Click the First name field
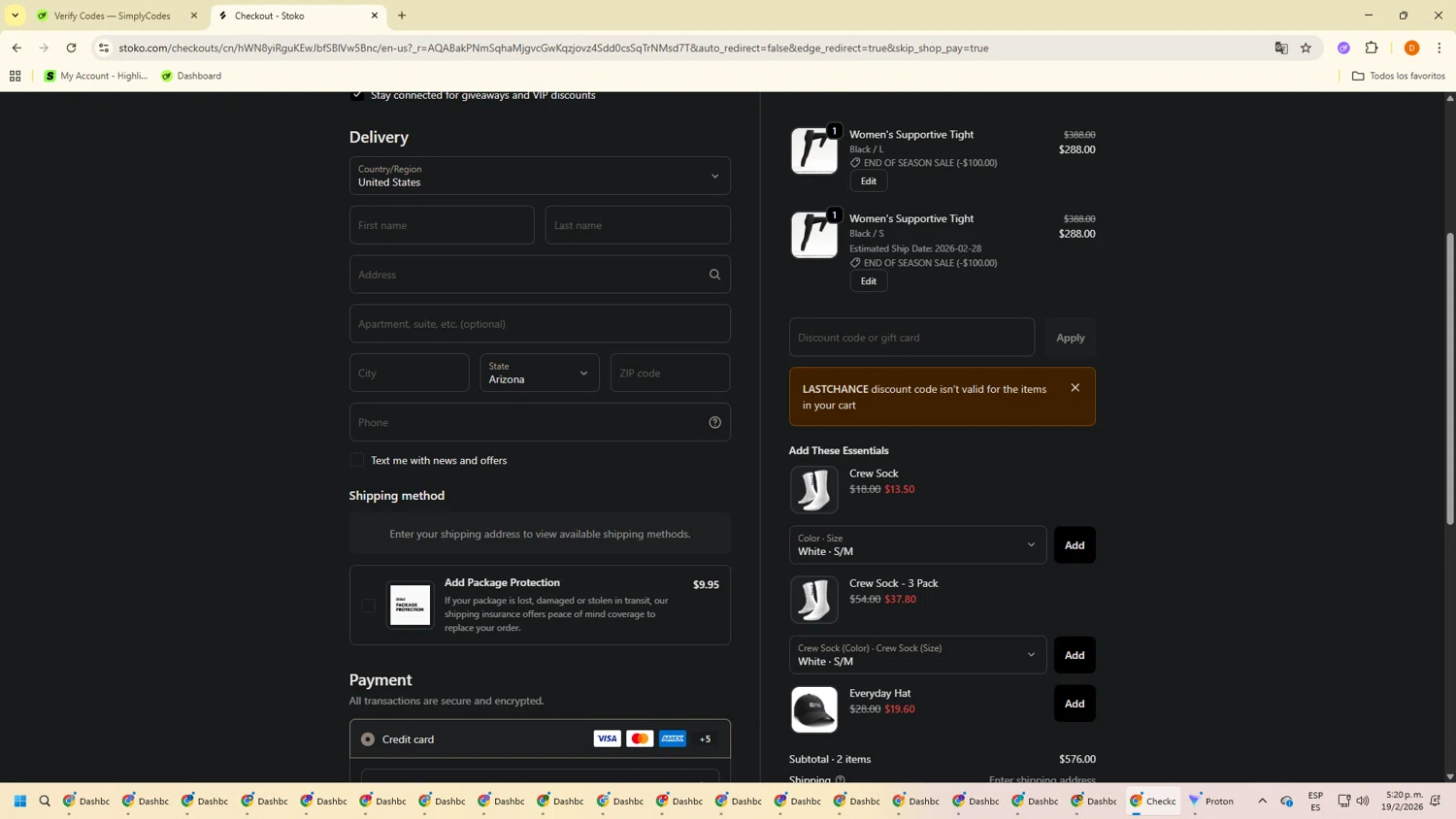 [x=442, y=225]
